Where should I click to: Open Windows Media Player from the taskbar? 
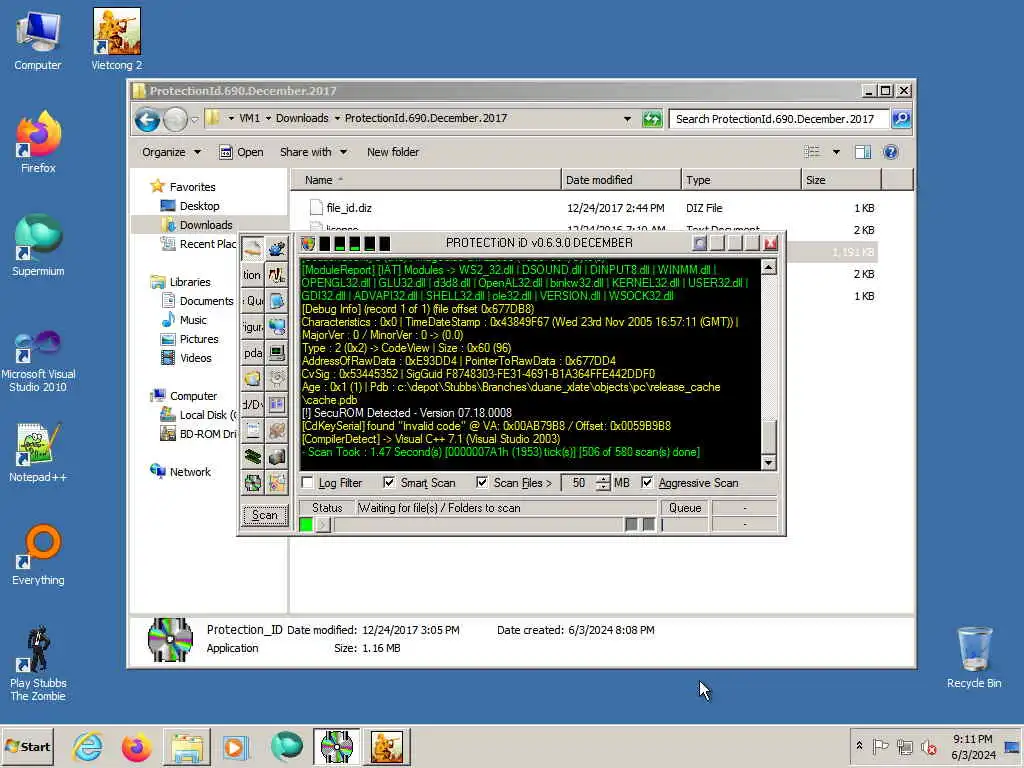pyautogui.click(x=235, y=746)
